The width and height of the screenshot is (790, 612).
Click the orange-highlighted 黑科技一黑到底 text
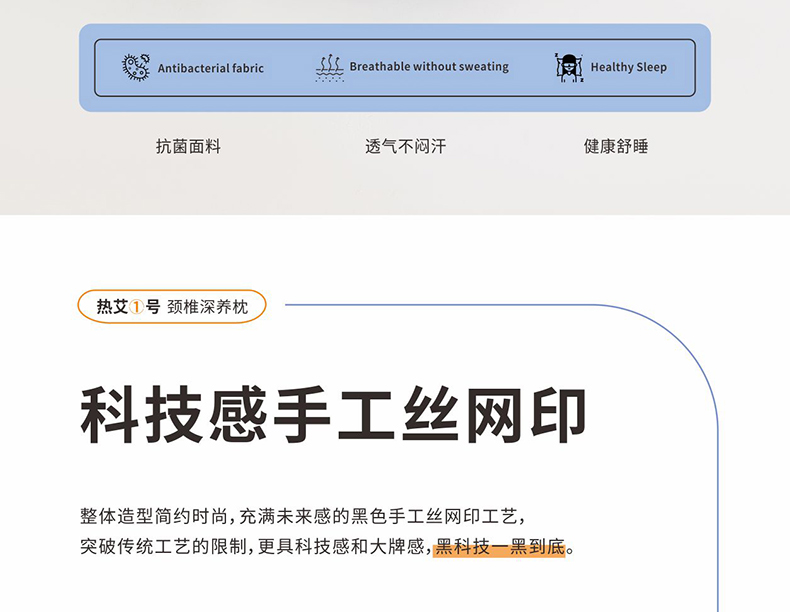[500, 548]
